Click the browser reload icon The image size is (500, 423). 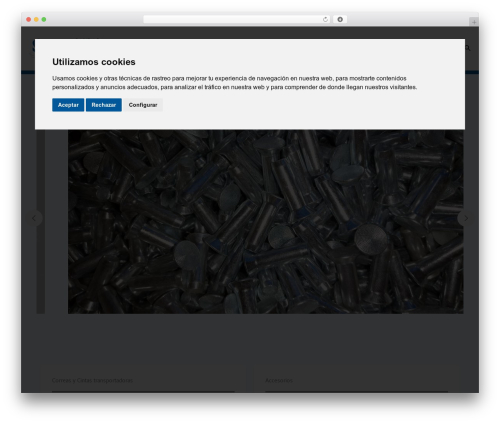pyautogui.click(x=325, y=19)
